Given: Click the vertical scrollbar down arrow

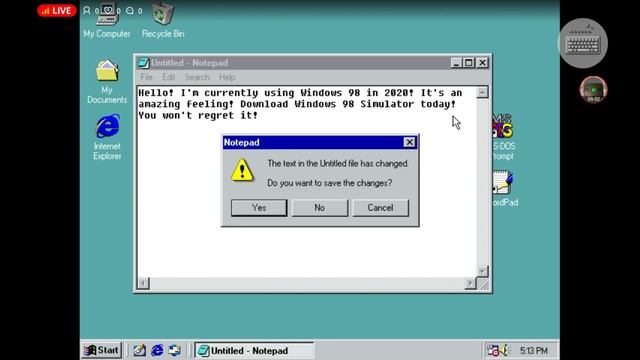Looking at the screenshot, I should pos(482,271).
